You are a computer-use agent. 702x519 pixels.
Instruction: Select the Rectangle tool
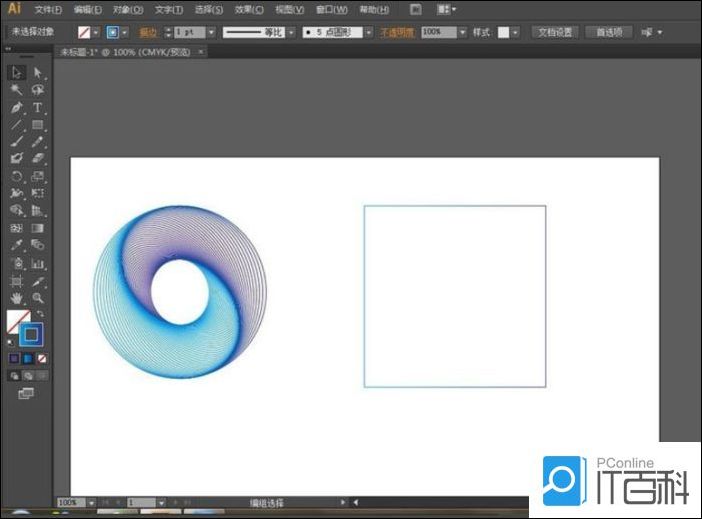click(38, 124)
